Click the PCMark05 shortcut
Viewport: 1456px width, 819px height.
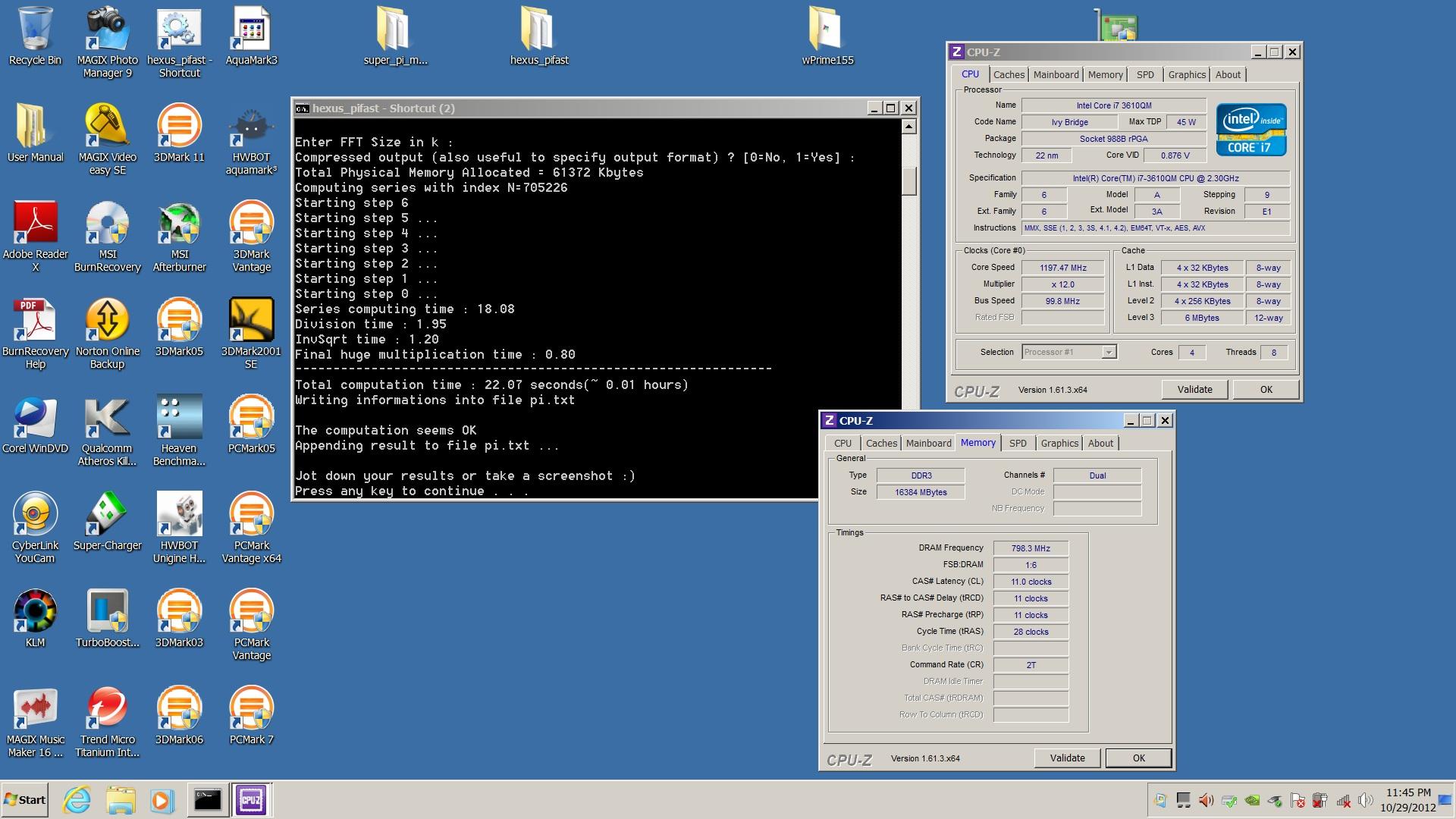[251, 425]
